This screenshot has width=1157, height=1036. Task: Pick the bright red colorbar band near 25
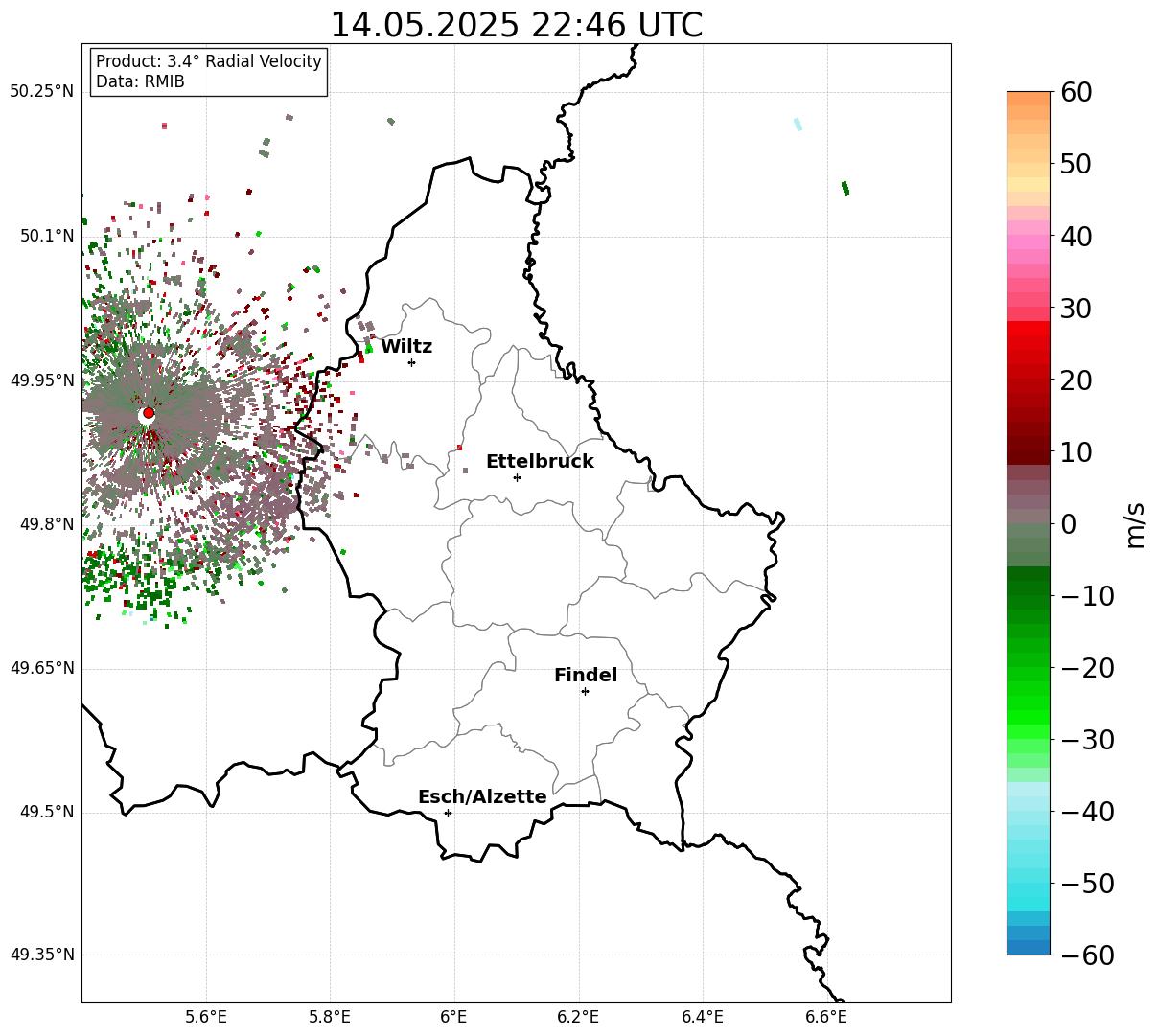pos(1029,328)
